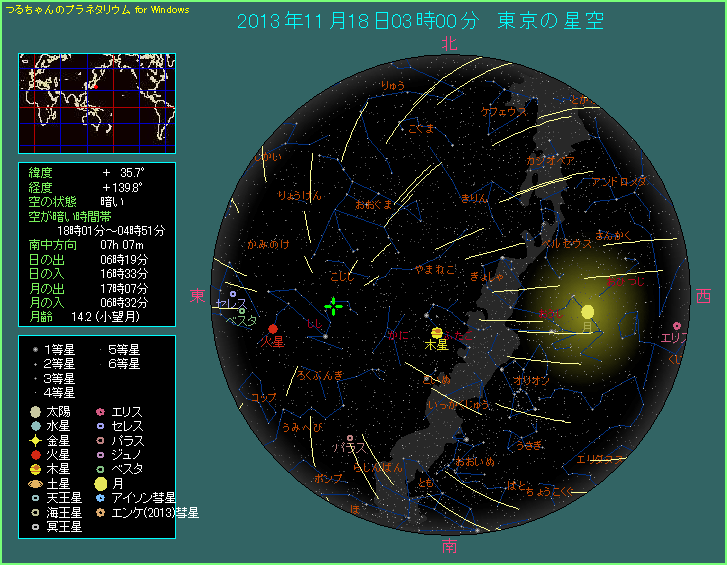Select the Cassiopeia (カシオペア) constellation label
The width and height of the screenshot is (727, 565).
pyautogui.click(x=550, y=160)
